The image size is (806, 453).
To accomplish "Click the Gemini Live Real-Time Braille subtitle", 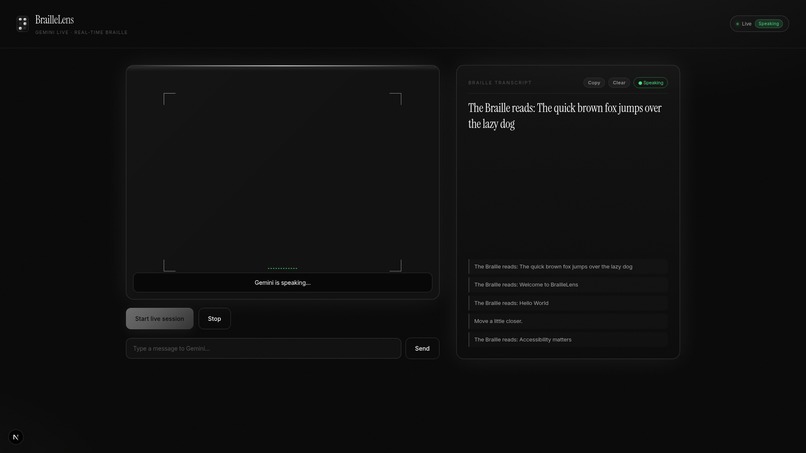I will [81, 32].
